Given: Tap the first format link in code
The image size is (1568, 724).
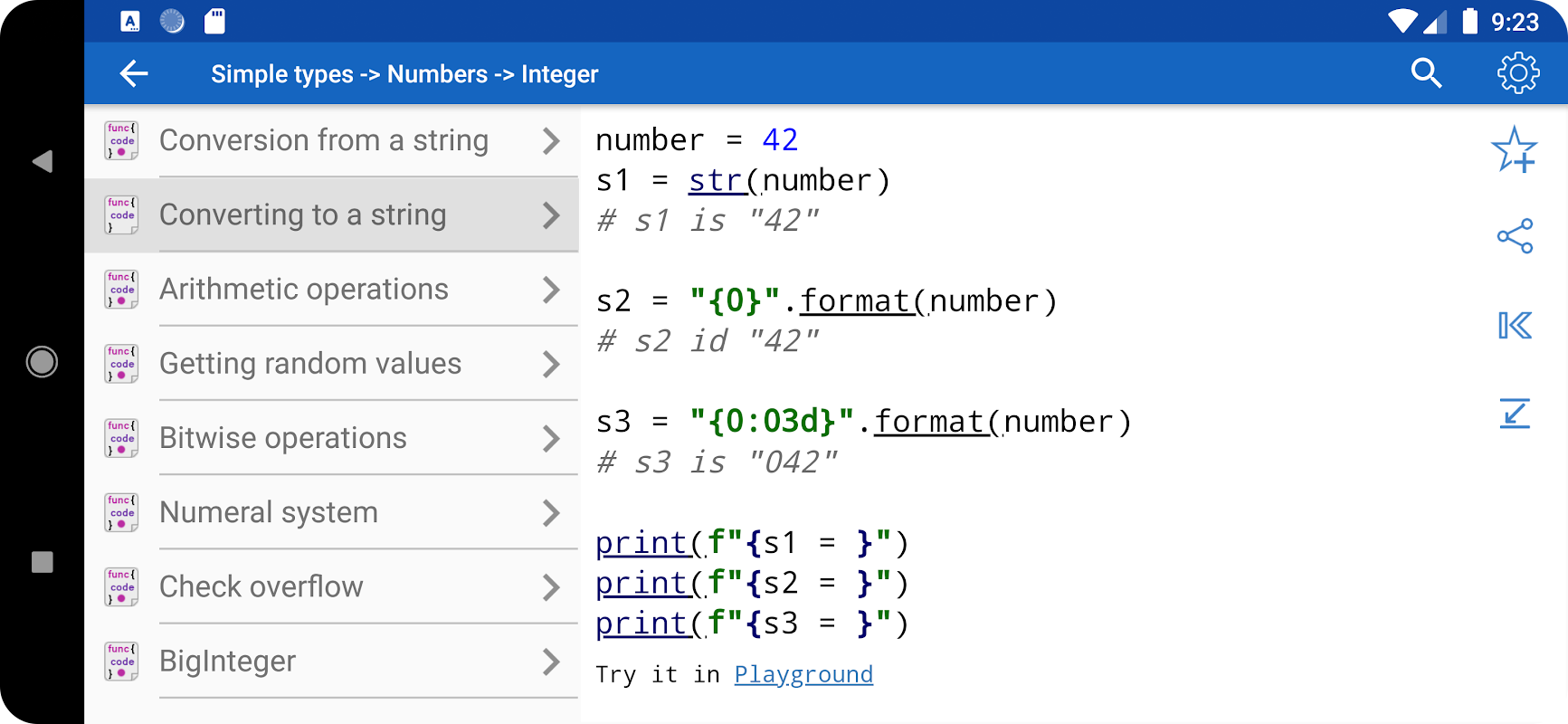Looking at the screenshot, I should click(855, 301).
